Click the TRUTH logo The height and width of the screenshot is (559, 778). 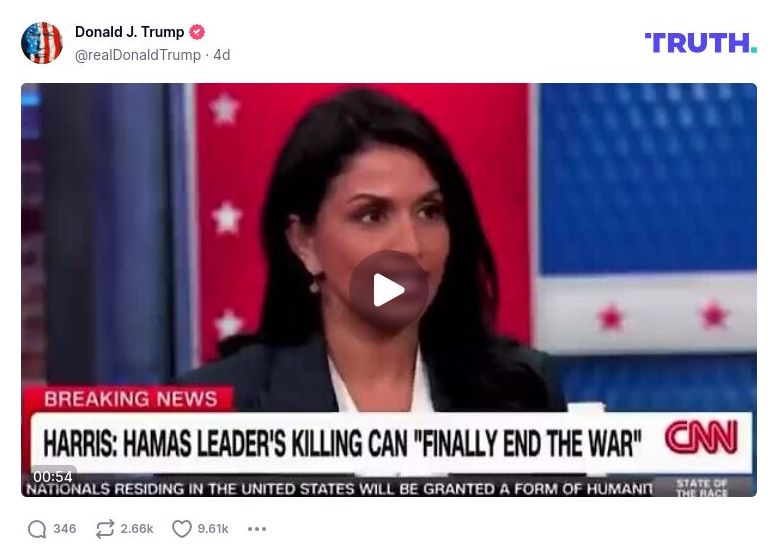click(x=701, y=43)
